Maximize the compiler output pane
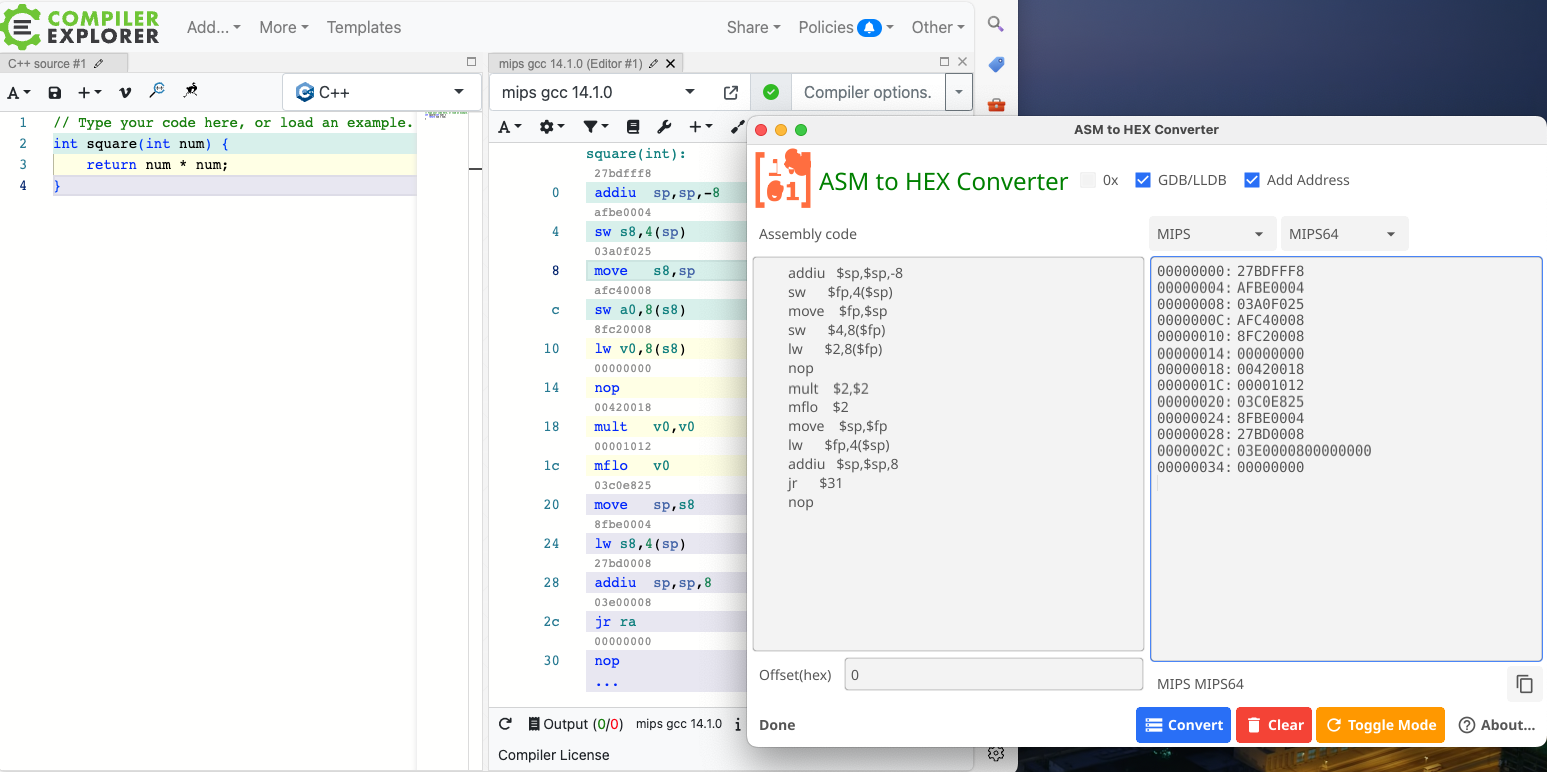1547x772 pixels. pyautogui.click(x=944, y=62)
